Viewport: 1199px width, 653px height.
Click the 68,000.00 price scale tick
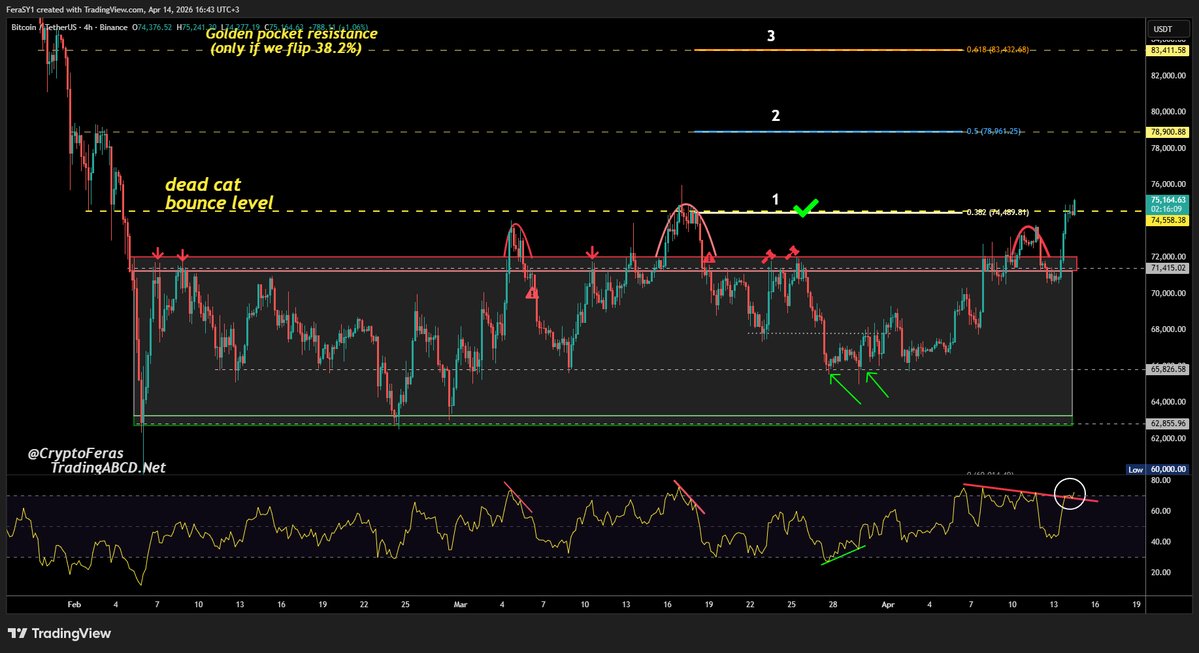[1168, 330]
